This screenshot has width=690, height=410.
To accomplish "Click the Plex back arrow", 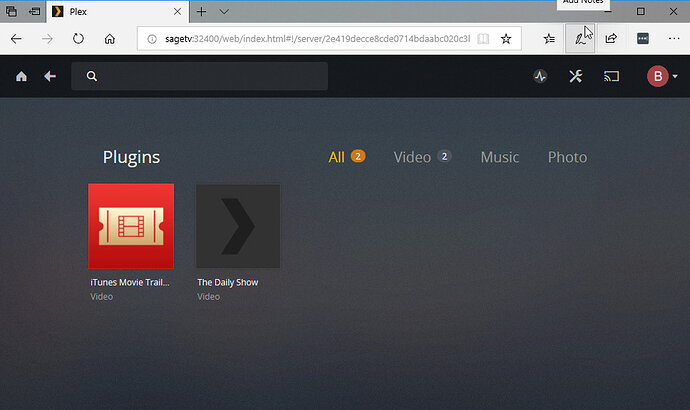I will click(50, 77).
